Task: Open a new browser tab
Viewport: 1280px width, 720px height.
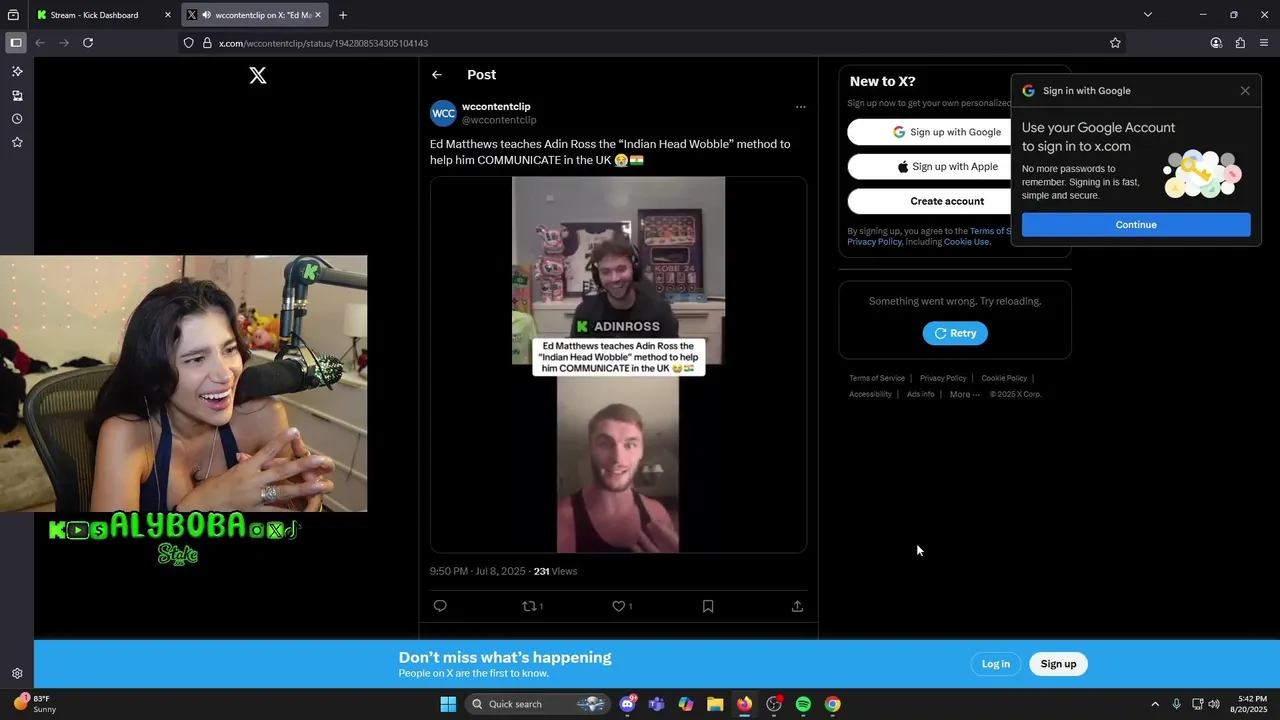Action: tap(343, 15)
